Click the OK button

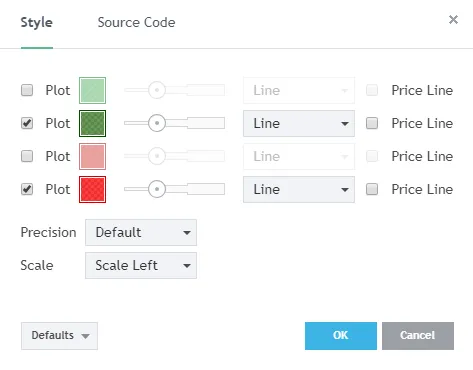(341, 336)
